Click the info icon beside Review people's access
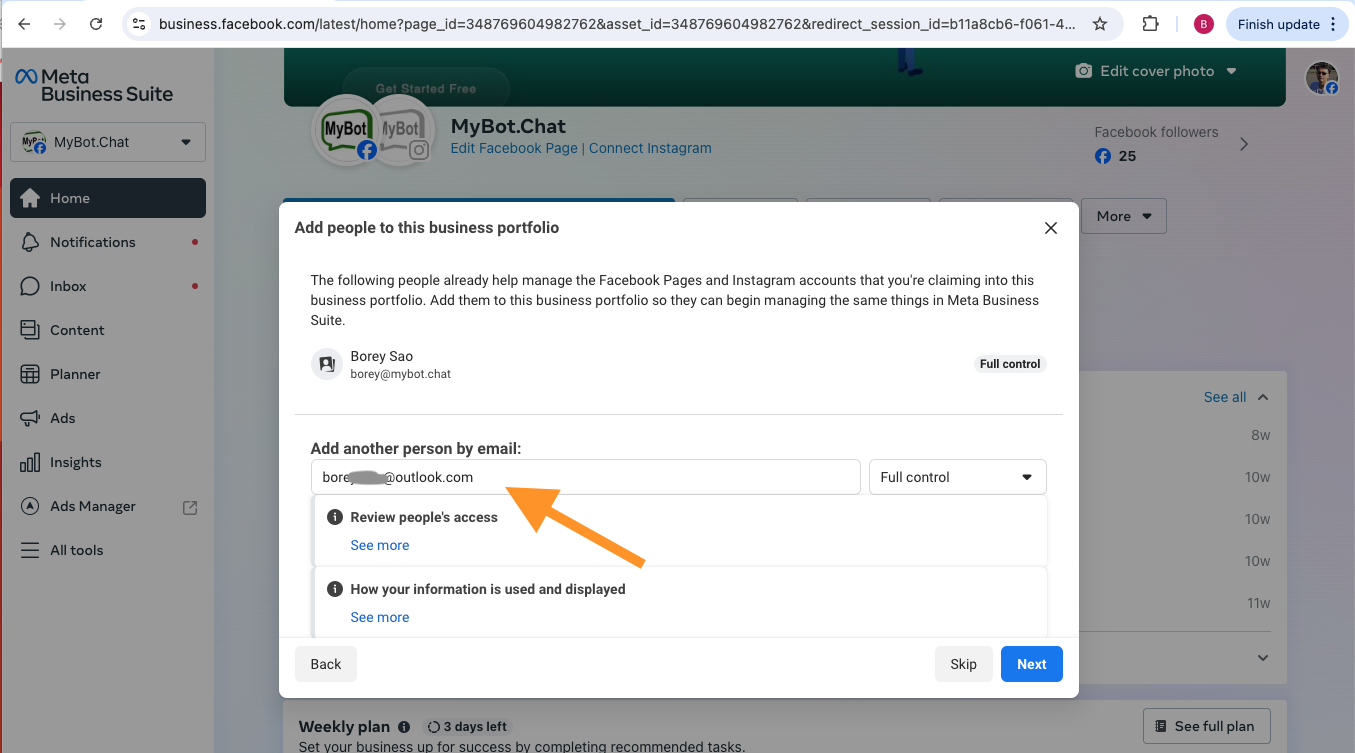The width and height of the screenshot is (1355, 753). pyautogui.click(x=335, y=517)
